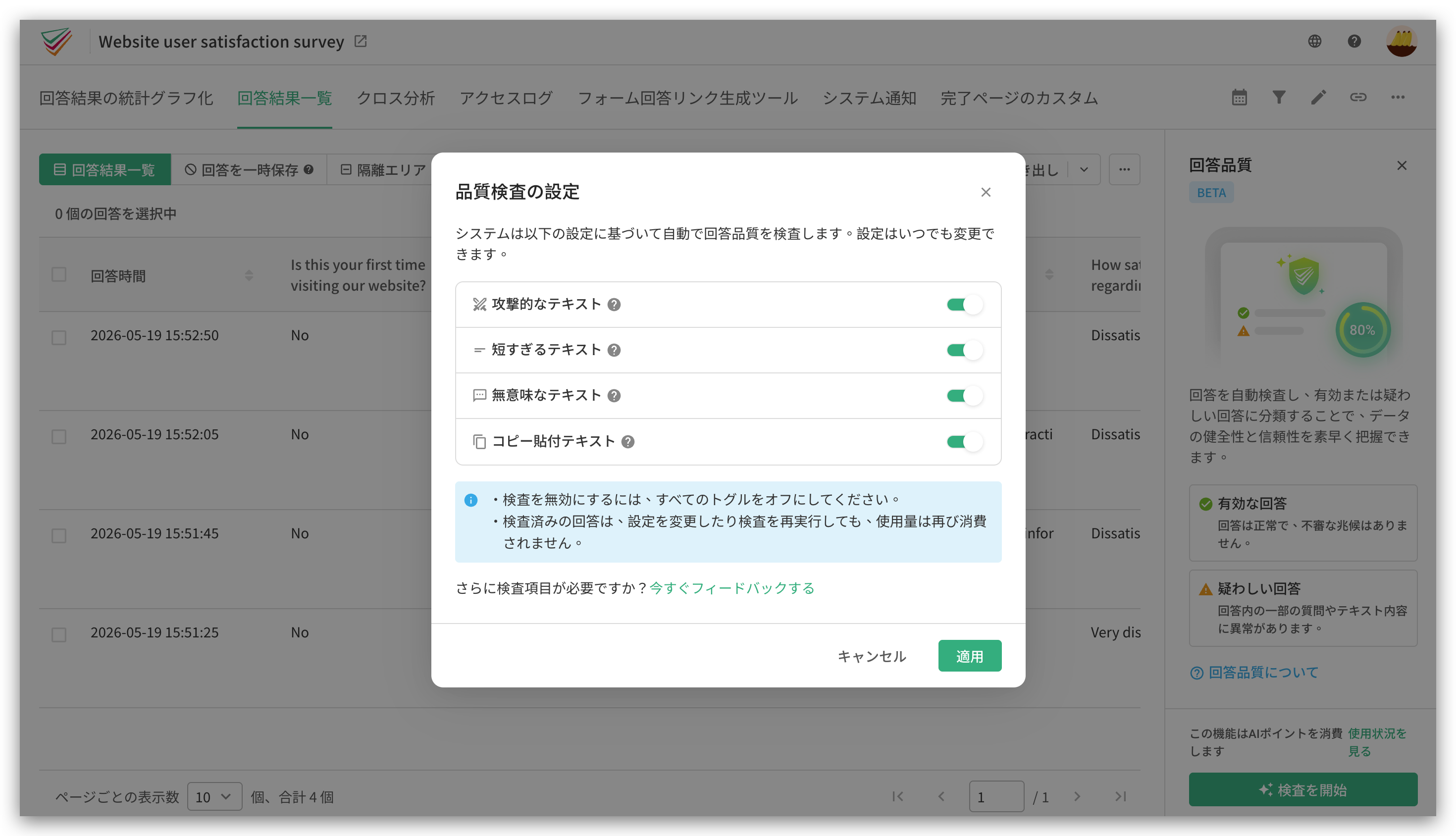Go to next page arrow in pagination
The width and height of the screenshot is (1456, 836).
(1077, 796)
